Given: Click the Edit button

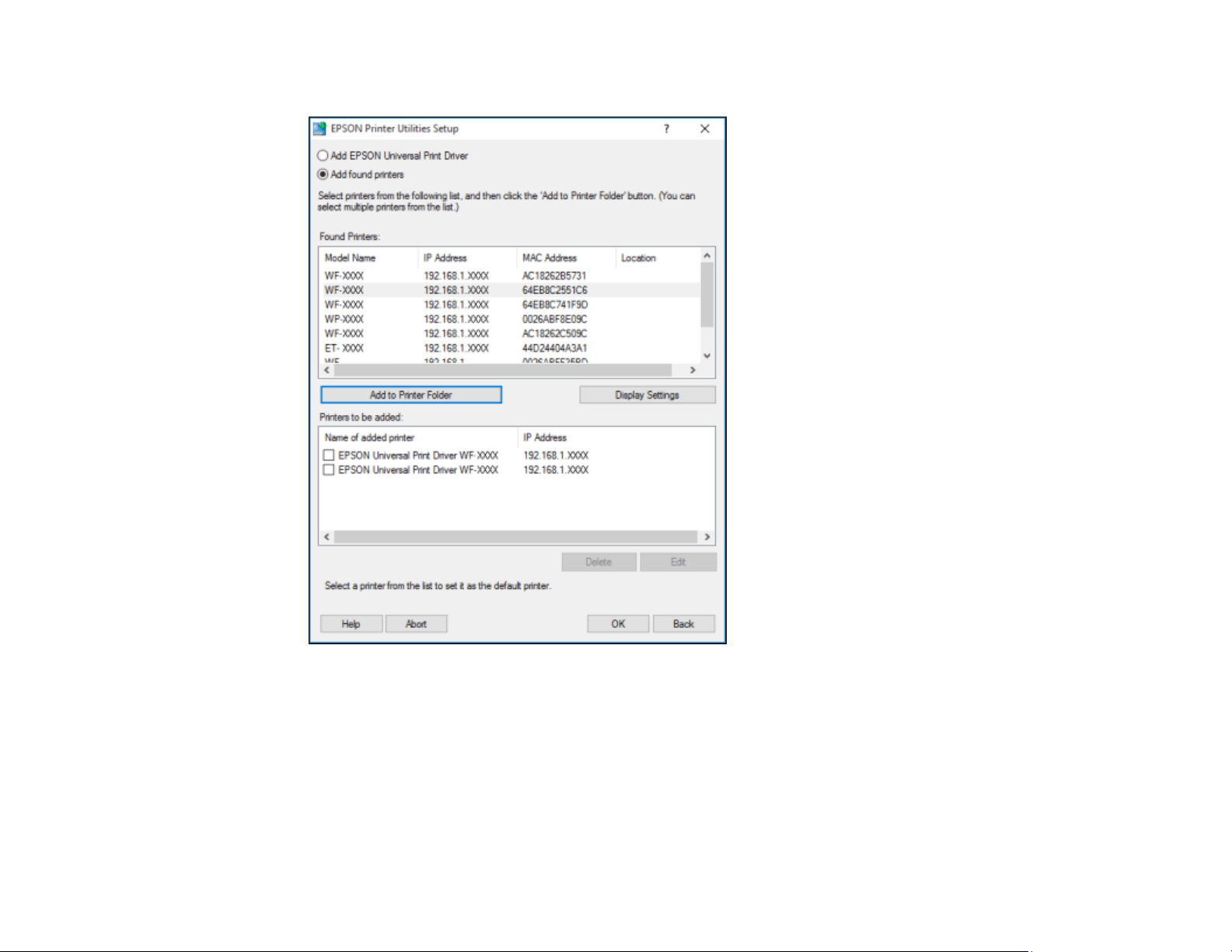Looking at the screenshot, I should coord(678,562).
